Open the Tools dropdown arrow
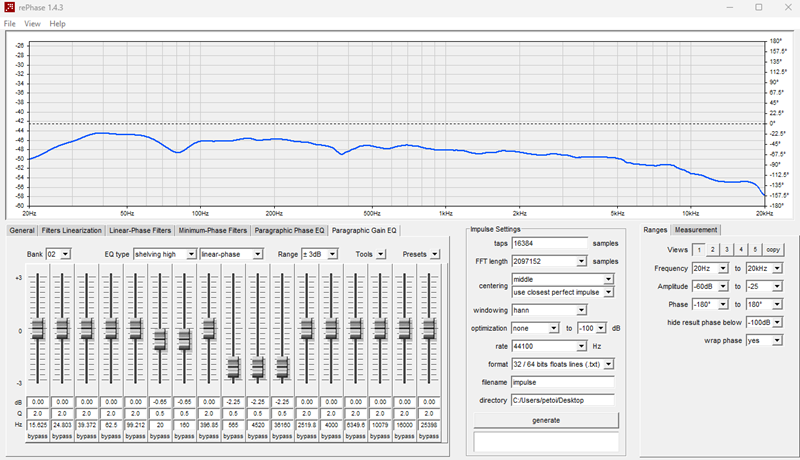The width and height of the screenshot is (800, 460). (381, 254)
